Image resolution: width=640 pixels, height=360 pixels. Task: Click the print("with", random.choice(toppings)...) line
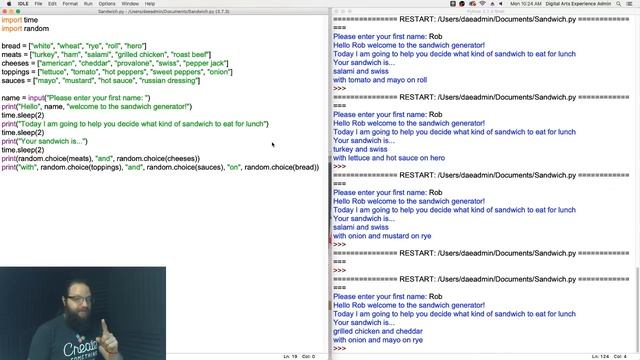pyautogui.click(x=160, y=167)
